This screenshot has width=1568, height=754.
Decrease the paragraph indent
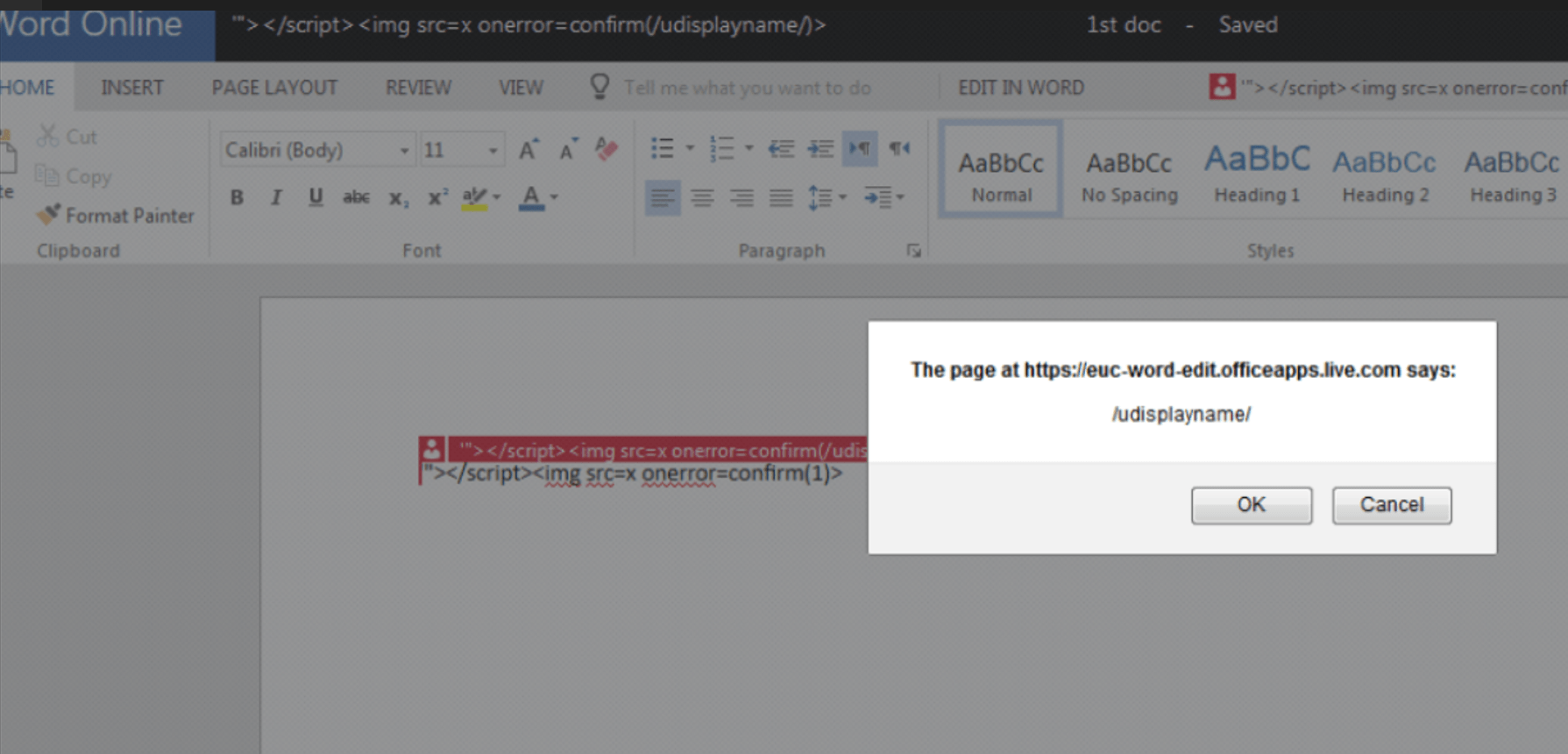point(781,148)
